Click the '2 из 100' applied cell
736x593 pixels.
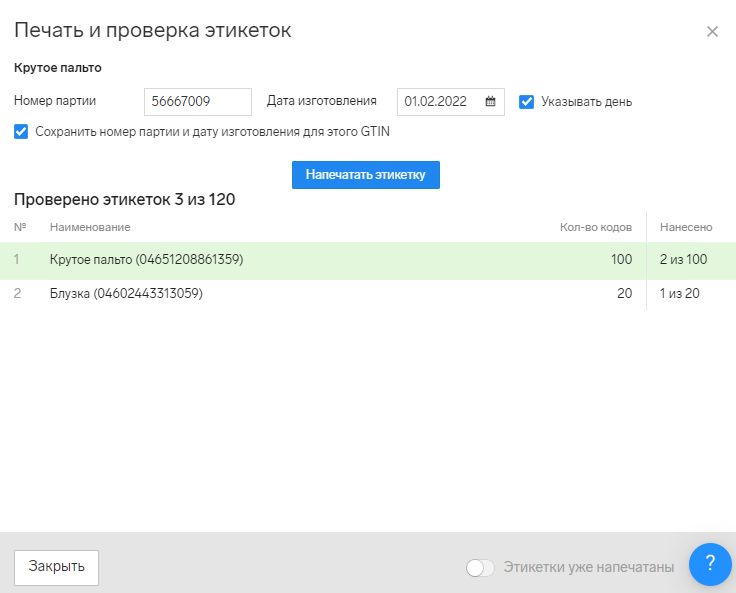click(x=683, y=259)
